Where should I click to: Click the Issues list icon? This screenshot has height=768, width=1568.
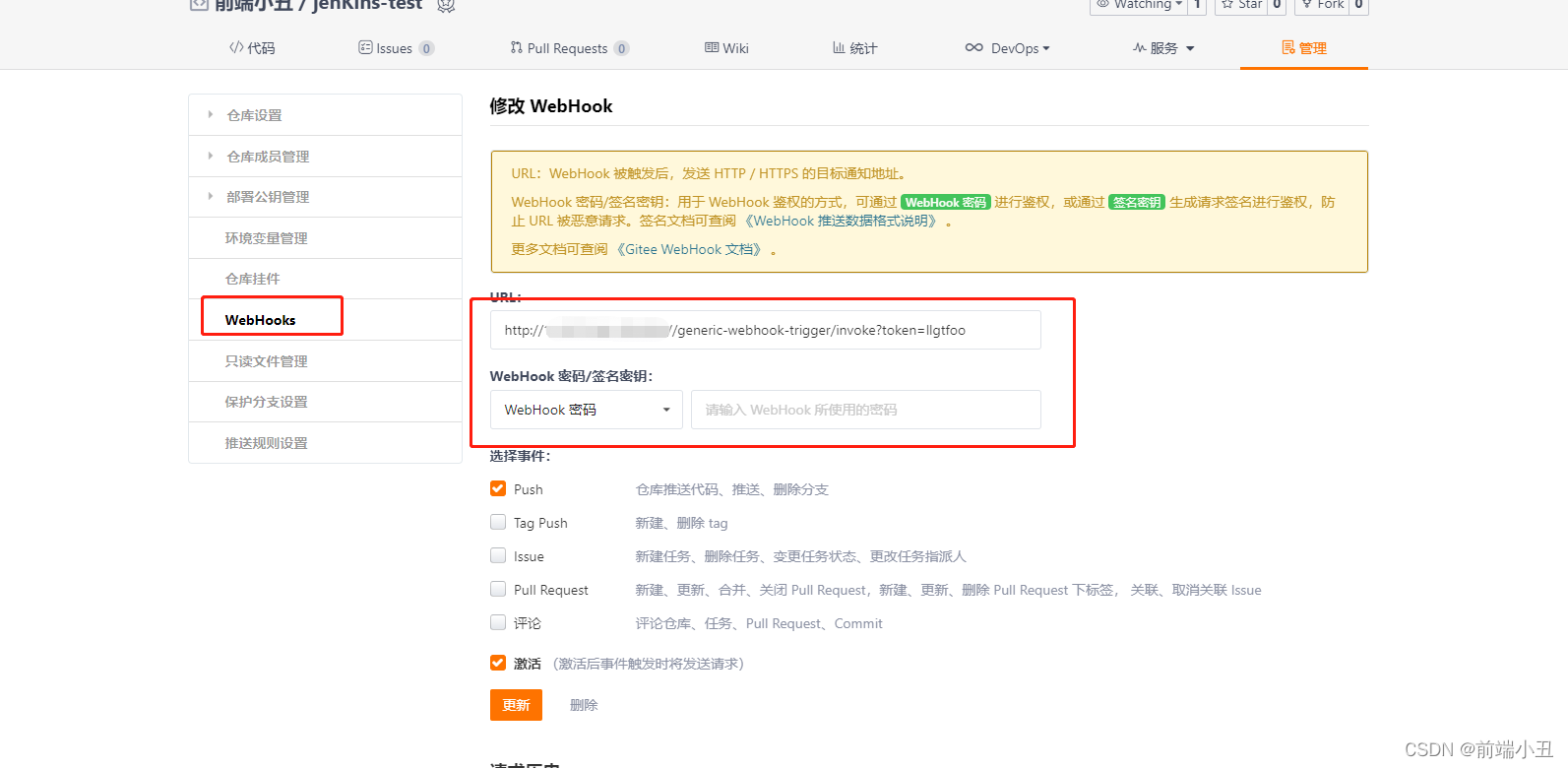click(x=365, y=47)
